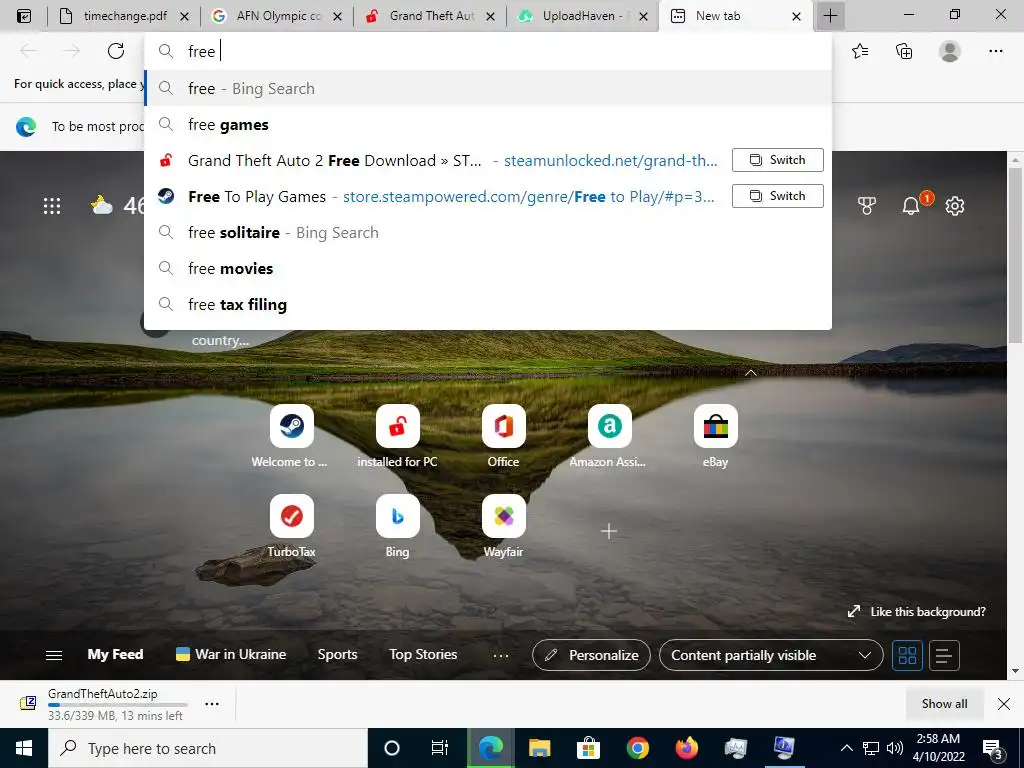
Task: Switch to the UploadHaven tab
Action: (581, 16)
